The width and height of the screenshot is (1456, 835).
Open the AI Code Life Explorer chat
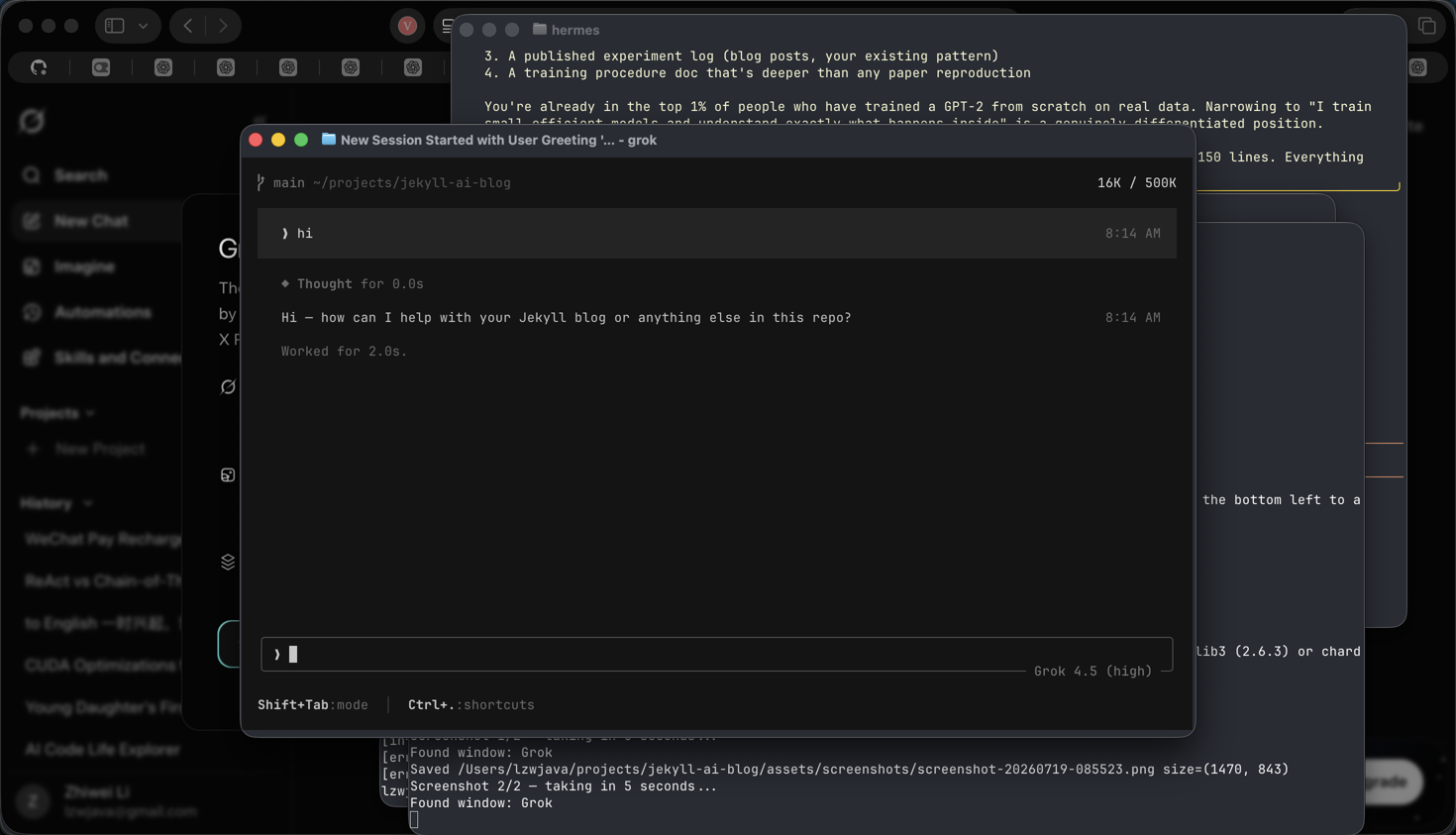[x=103, y=749]
